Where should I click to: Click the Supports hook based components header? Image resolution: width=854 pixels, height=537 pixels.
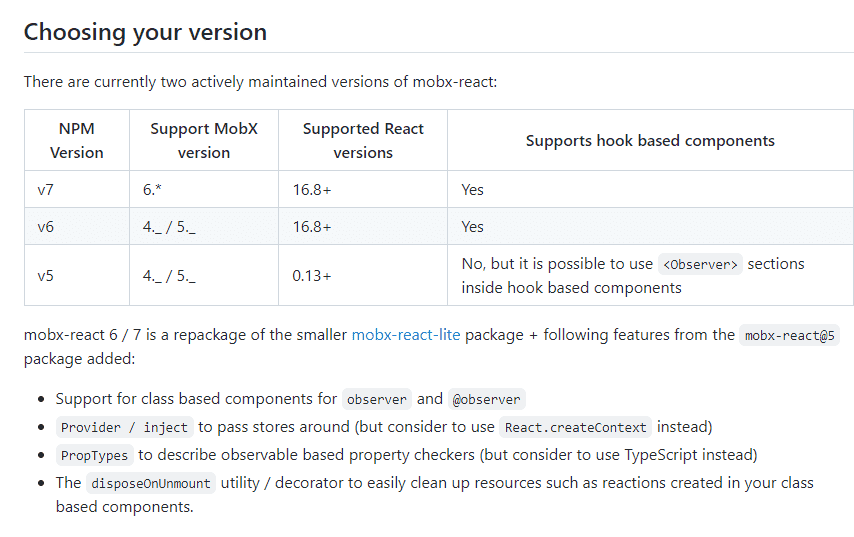(x=650, y=141)
